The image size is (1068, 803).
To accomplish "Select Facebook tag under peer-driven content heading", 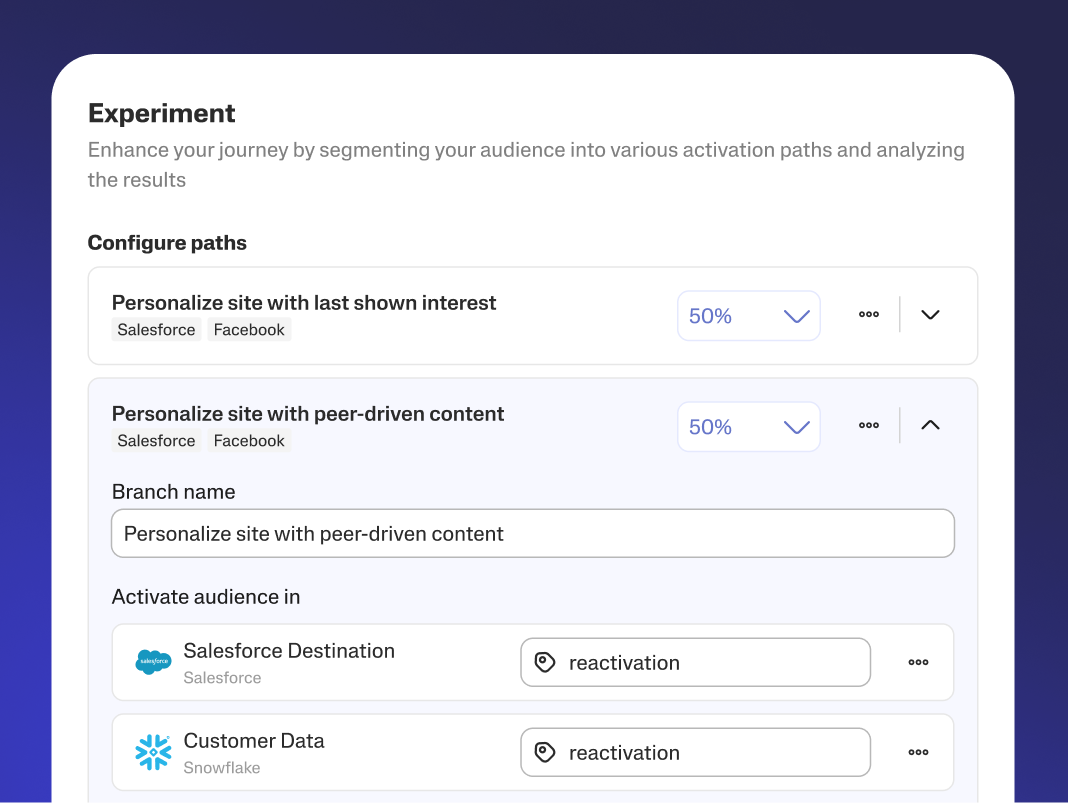I will [249, 441].
